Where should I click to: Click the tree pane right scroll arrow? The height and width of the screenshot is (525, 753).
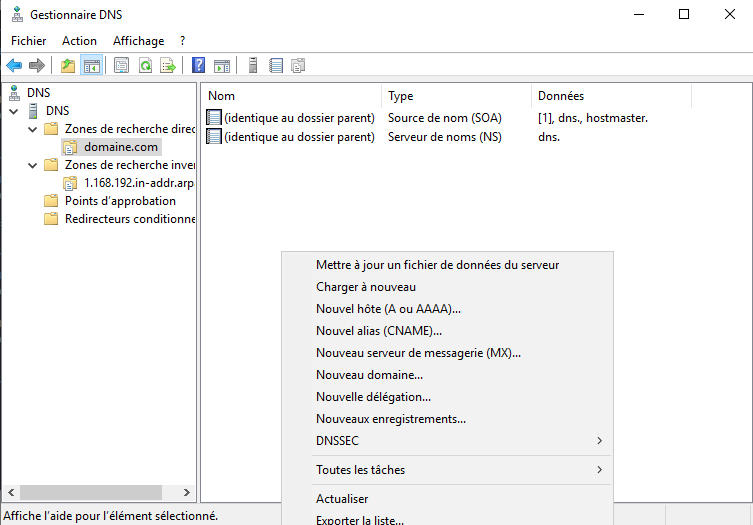point(187,492)
